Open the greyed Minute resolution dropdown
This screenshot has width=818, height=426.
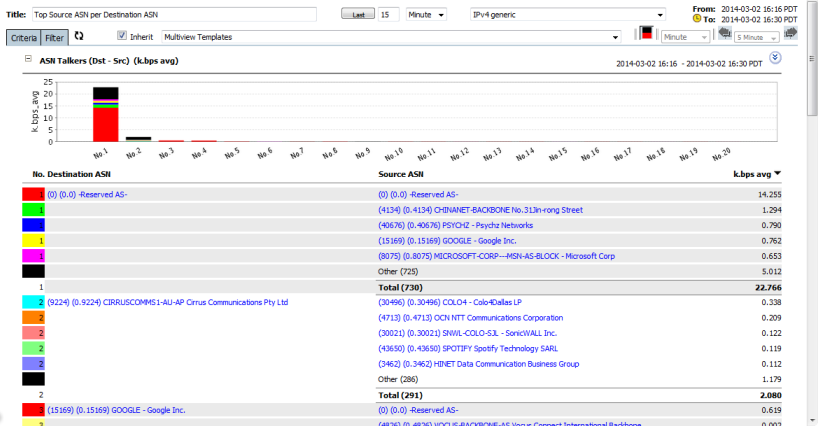pyautogui.click(x=685, y=37)
